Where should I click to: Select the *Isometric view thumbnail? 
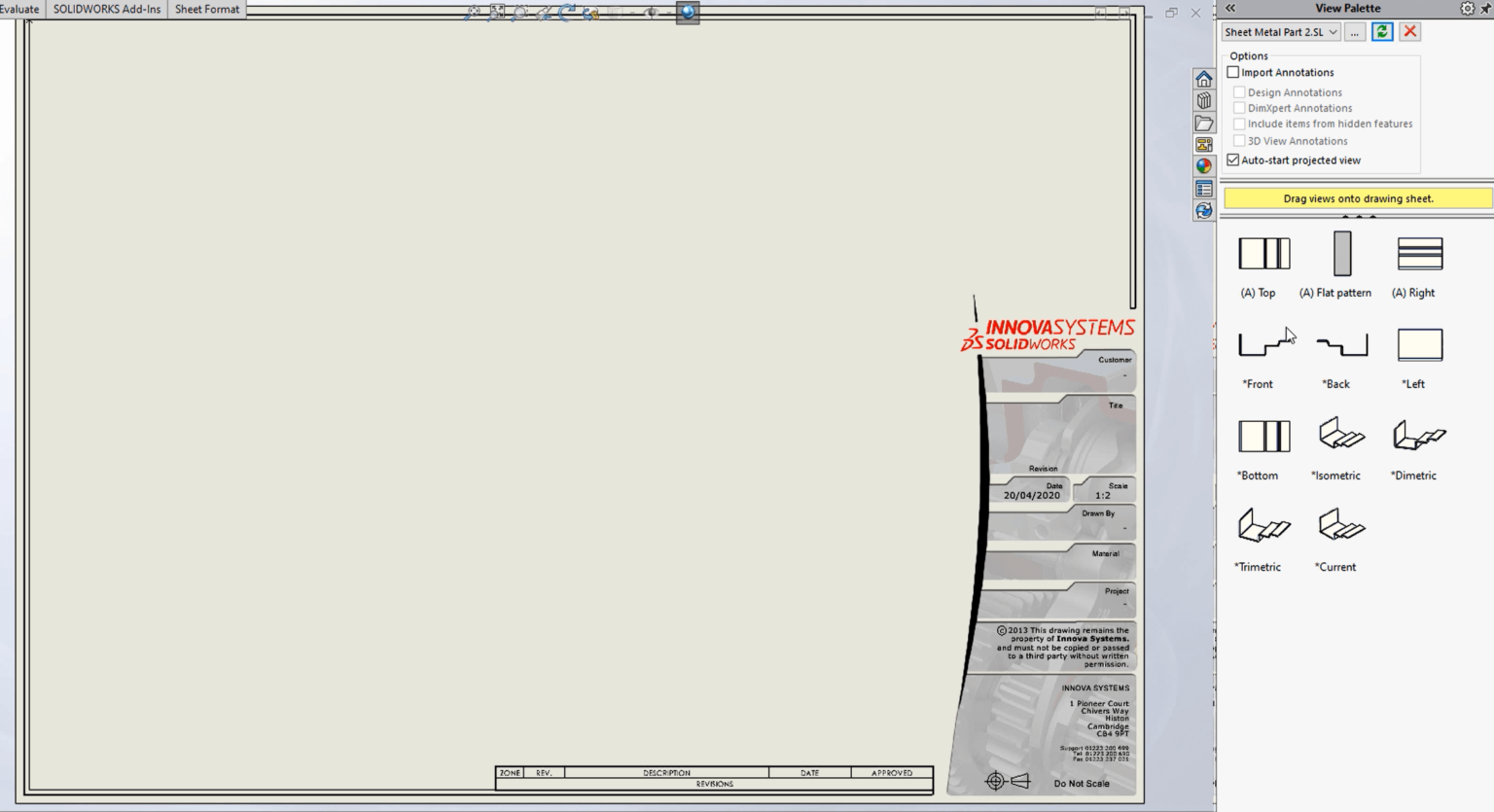coord(1342,434)
